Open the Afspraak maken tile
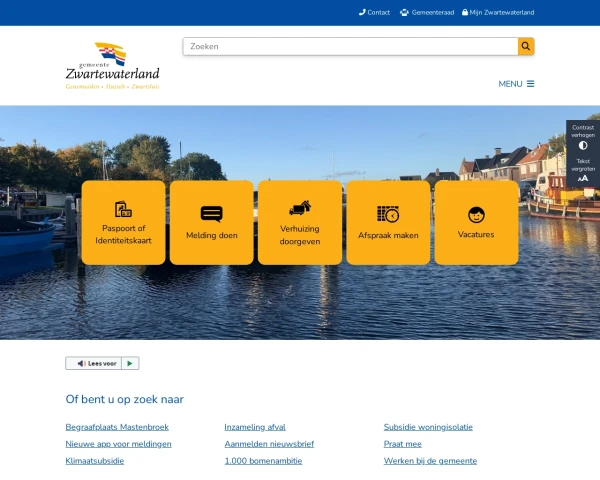The image size is (600, 480). click(388, 222)
